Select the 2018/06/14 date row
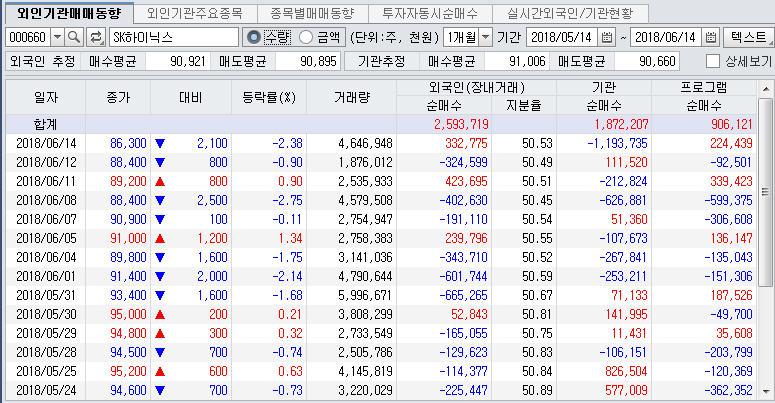Viewport: 775px width, 403px height. point(381,143)
